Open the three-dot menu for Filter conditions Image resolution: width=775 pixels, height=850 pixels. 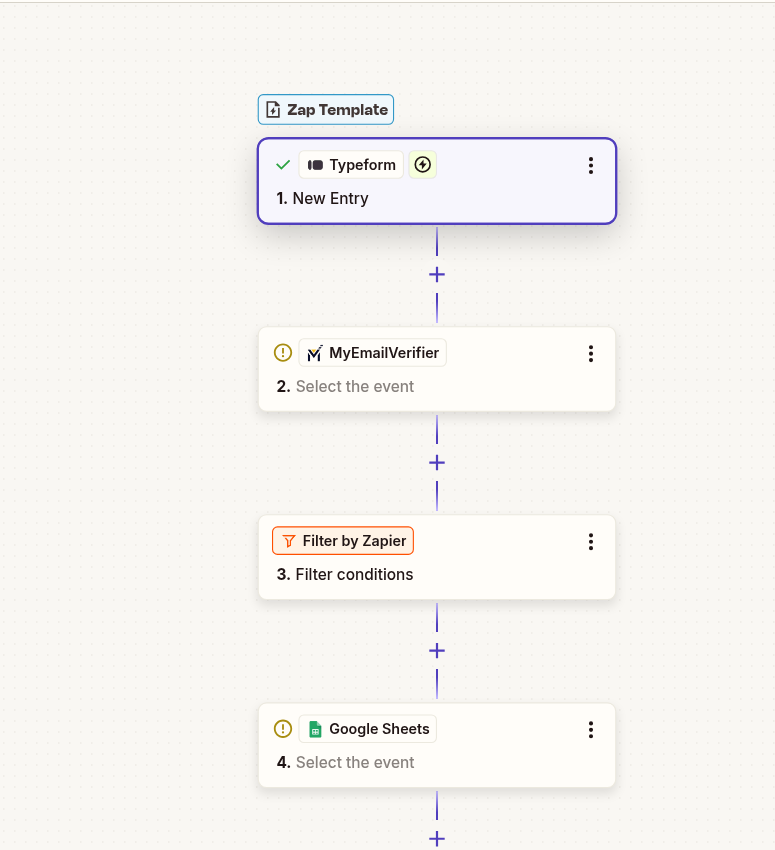[x=591, y=542]
